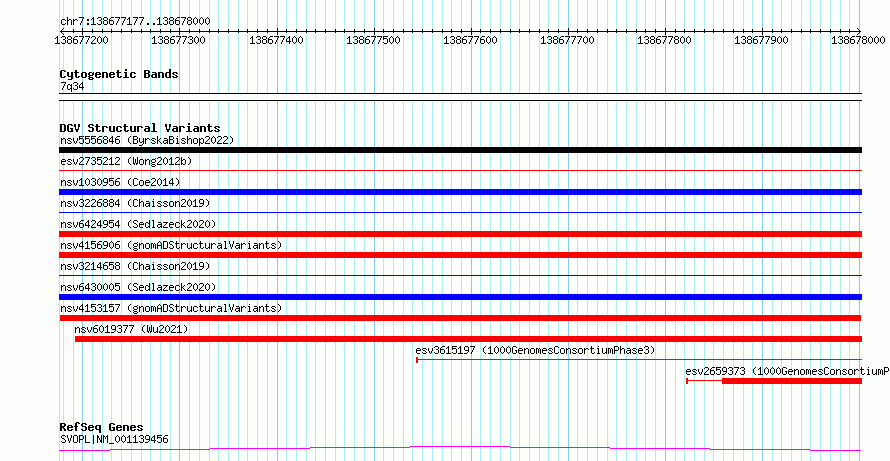Image resolution: width=890 pixels, height=461 pixels.
Task: Select the thin red esv3615197 line
Action: click(x=639, y=360)
